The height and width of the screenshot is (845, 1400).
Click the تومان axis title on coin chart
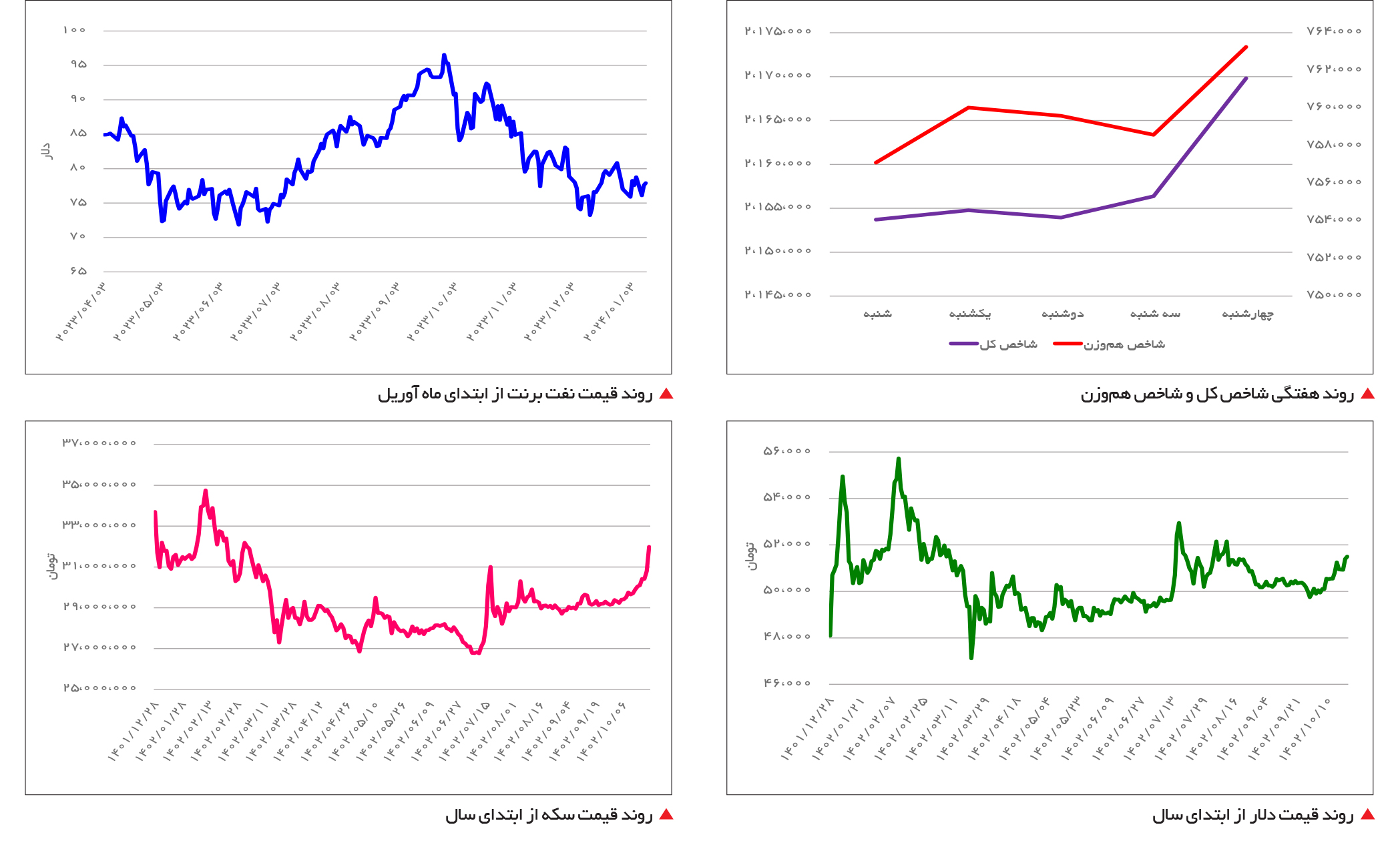[51, 566]
